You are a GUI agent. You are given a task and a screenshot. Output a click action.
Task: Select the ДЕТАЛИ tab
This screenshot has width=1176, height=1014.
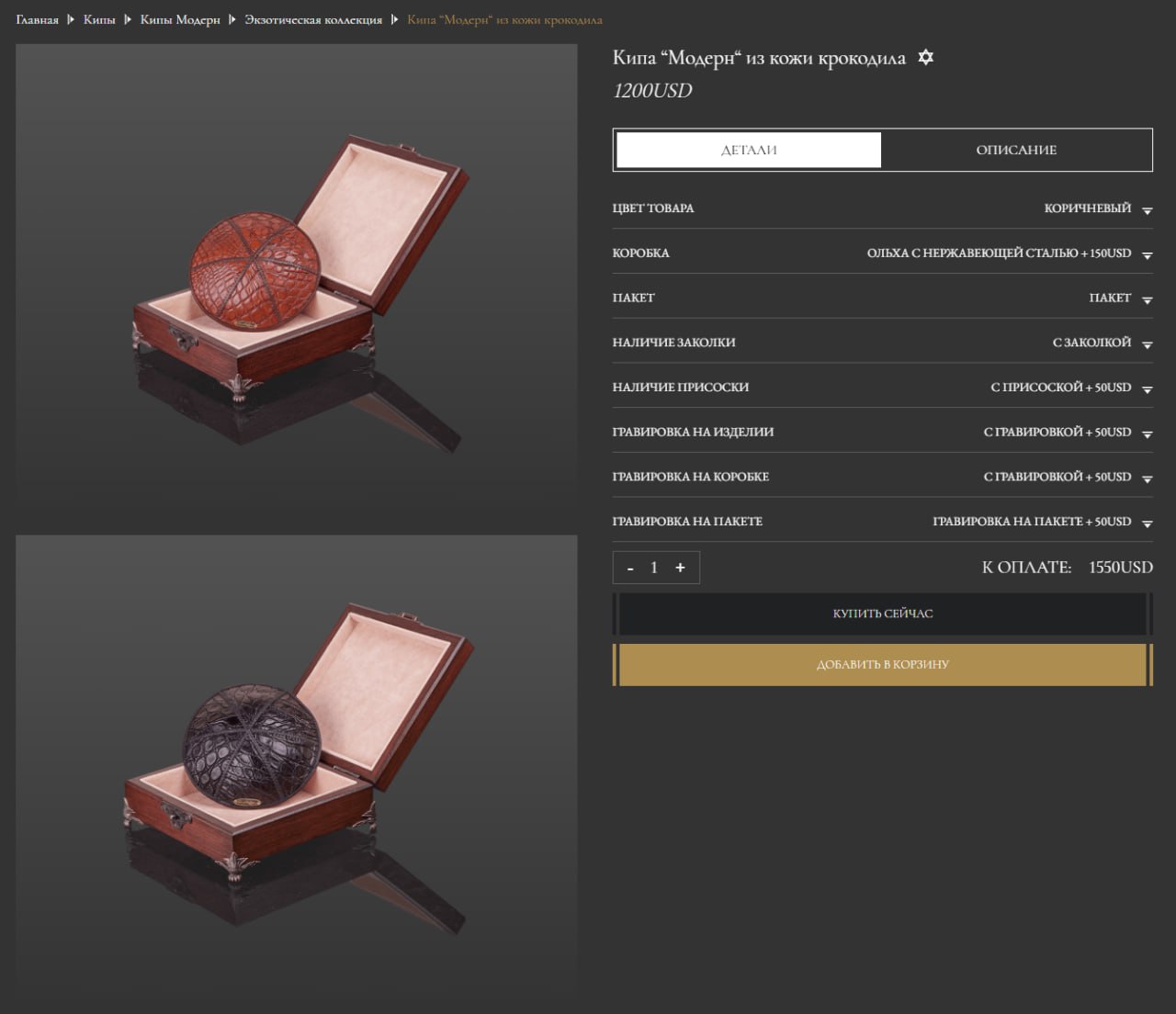coord(749,150)
